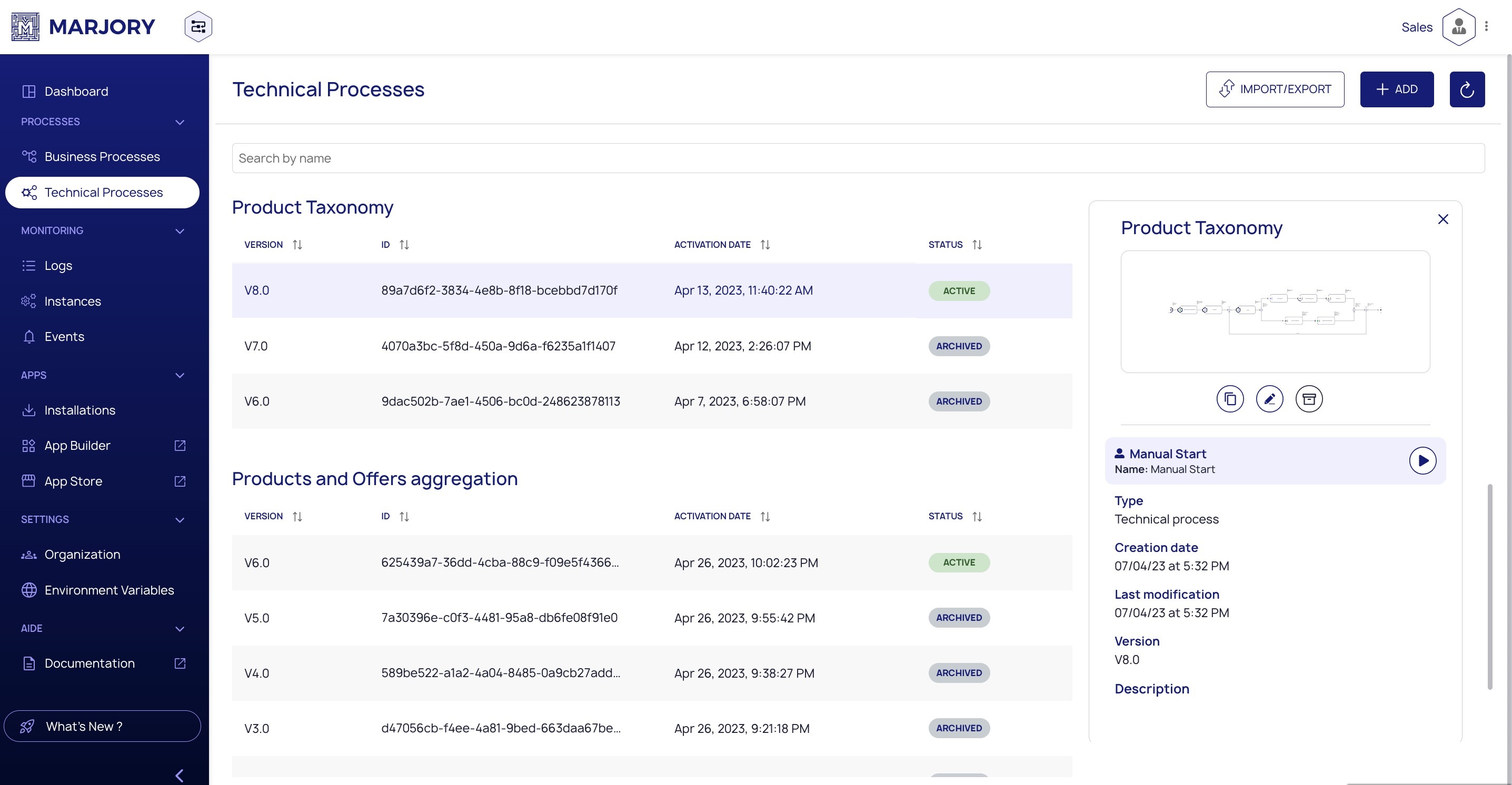
Task: Sort Products and Offers by Status
Action: point(977,516)
